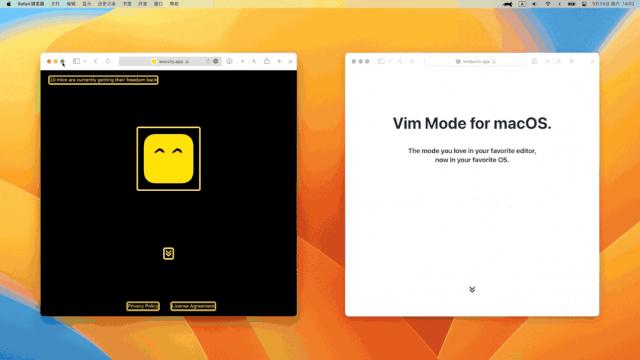This screenshot has width=640, height=360.
Task: Open the Apple menu
Action: 9,4
